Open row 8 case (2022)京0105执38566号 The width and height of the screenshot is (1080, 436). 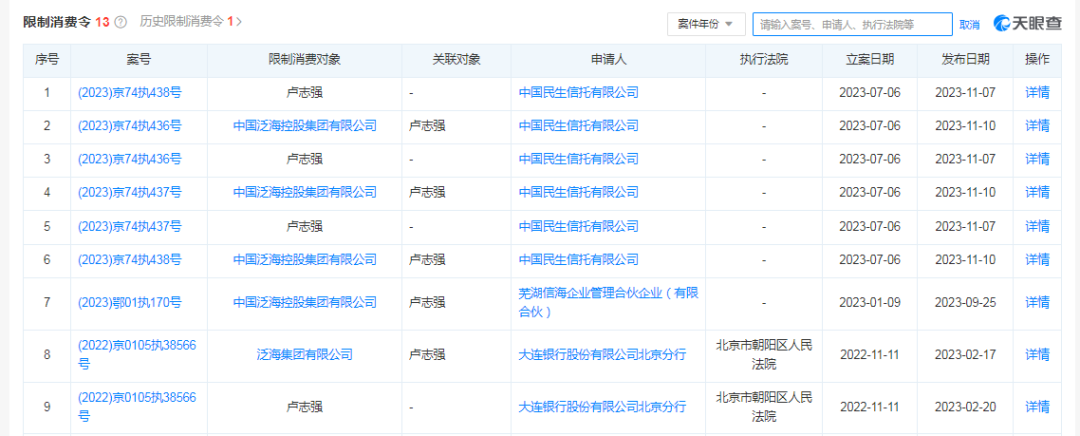(137, 355)
